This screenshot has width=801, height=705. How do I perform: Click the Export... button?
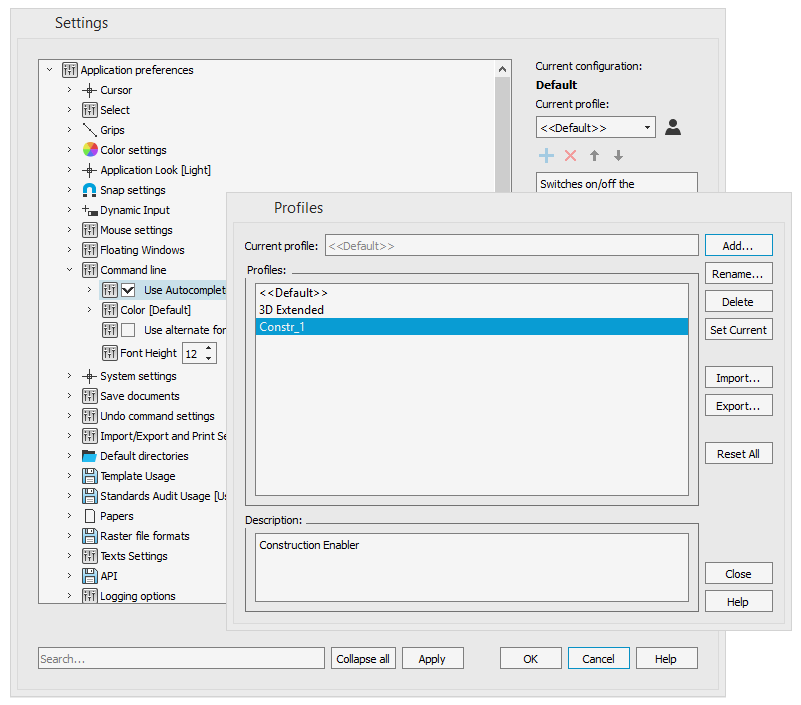[x=738, y=406]
